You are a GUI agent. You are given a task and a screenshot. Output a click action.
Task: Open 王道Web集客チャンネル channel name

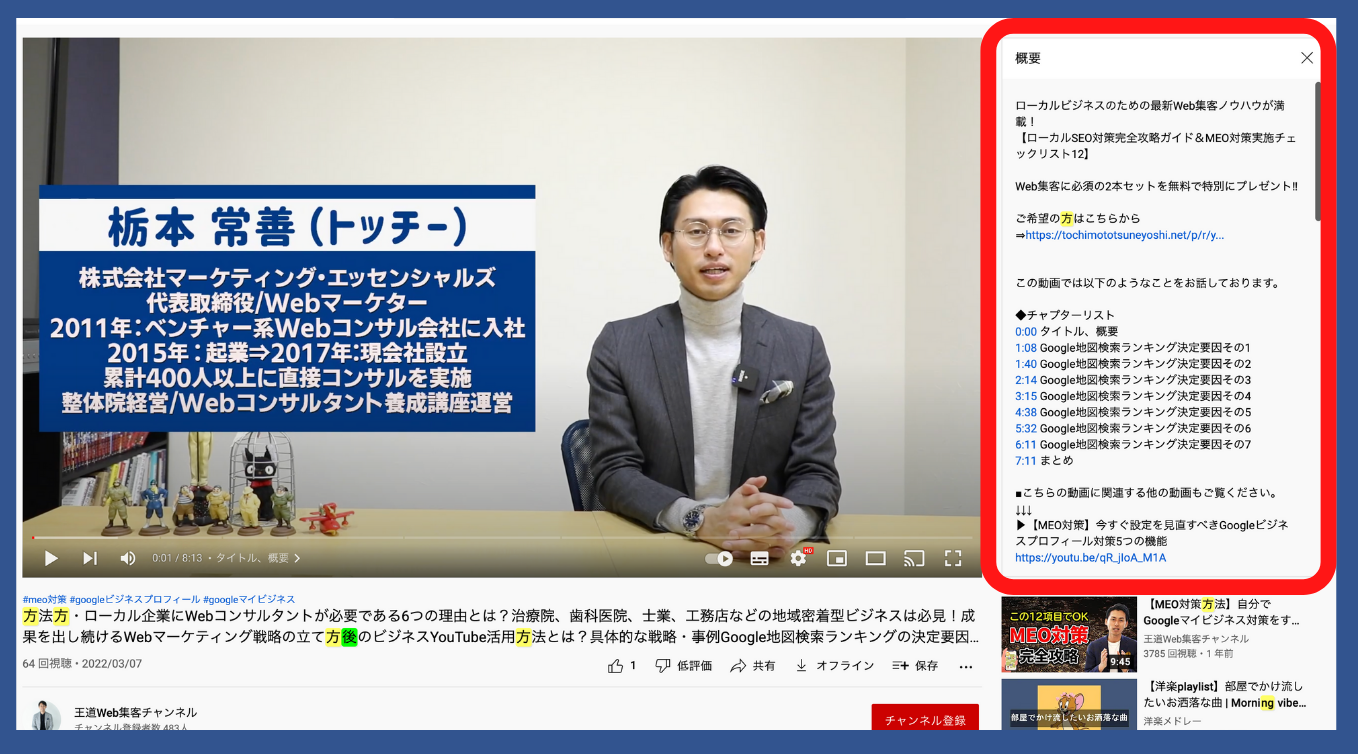click(135, 712)
